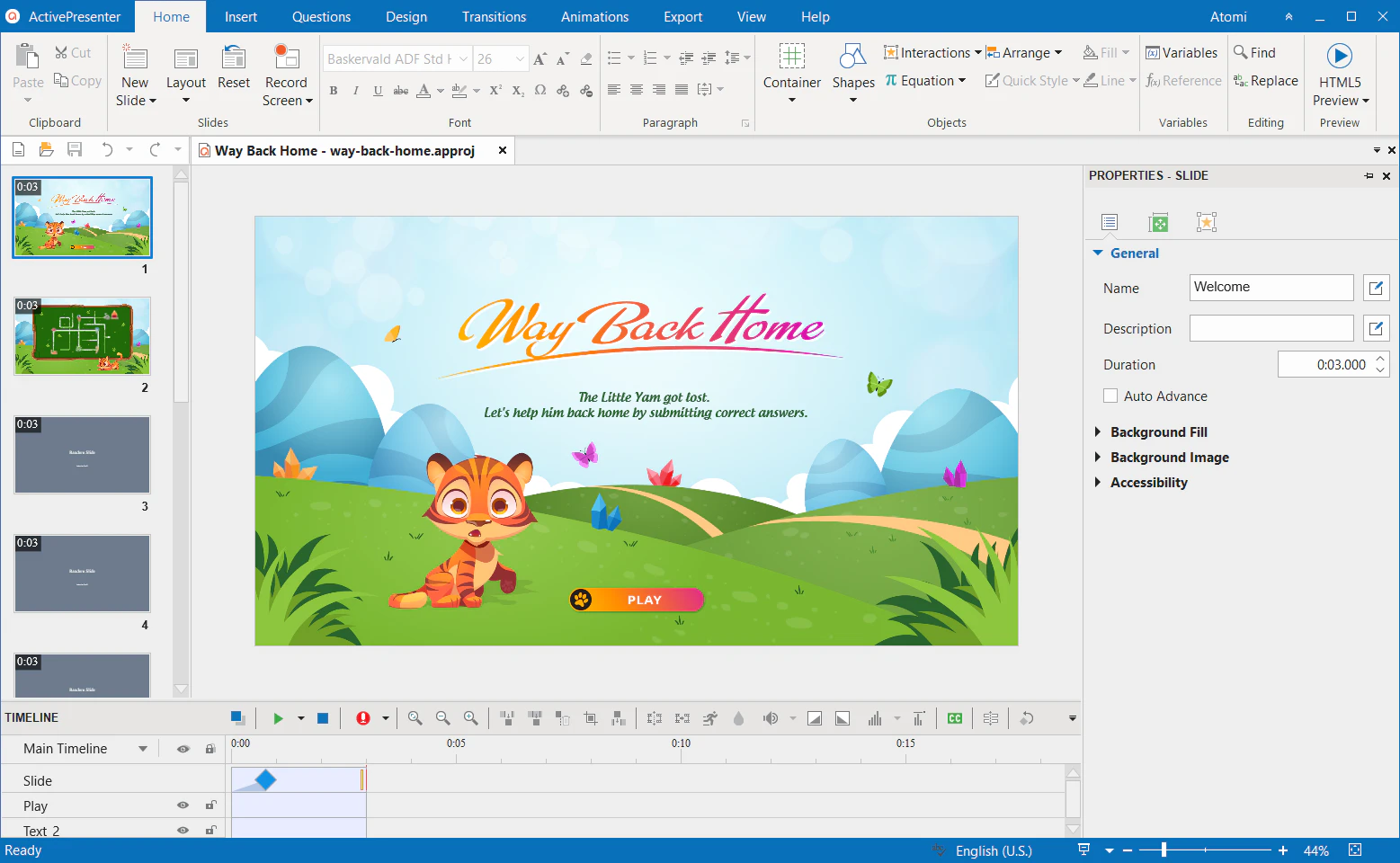Viewport: 1400px width, 863px height.
Task: Switch to the Animations ribbon tab
Action: (594, 16)
